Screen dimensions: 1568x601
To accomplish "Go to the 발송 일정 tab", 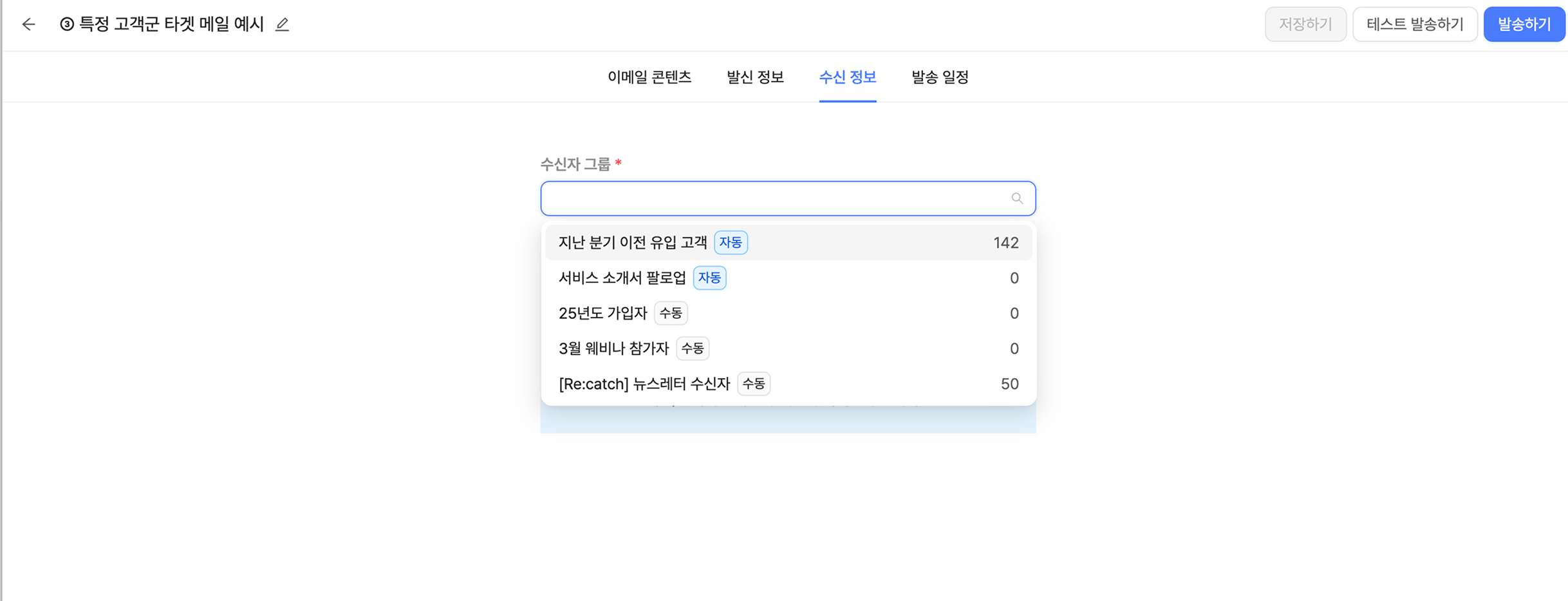I will [x=940, y=77].
